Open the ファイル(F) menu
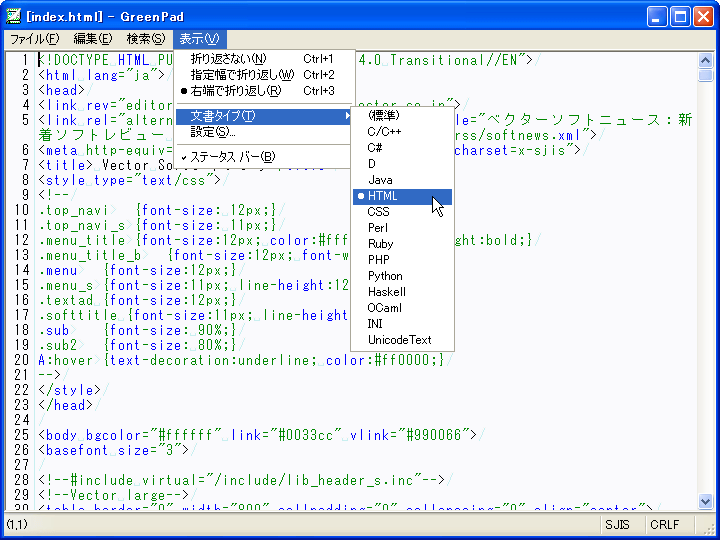The image size is (720, 540). pyautogui.click(x=35, y=39)
